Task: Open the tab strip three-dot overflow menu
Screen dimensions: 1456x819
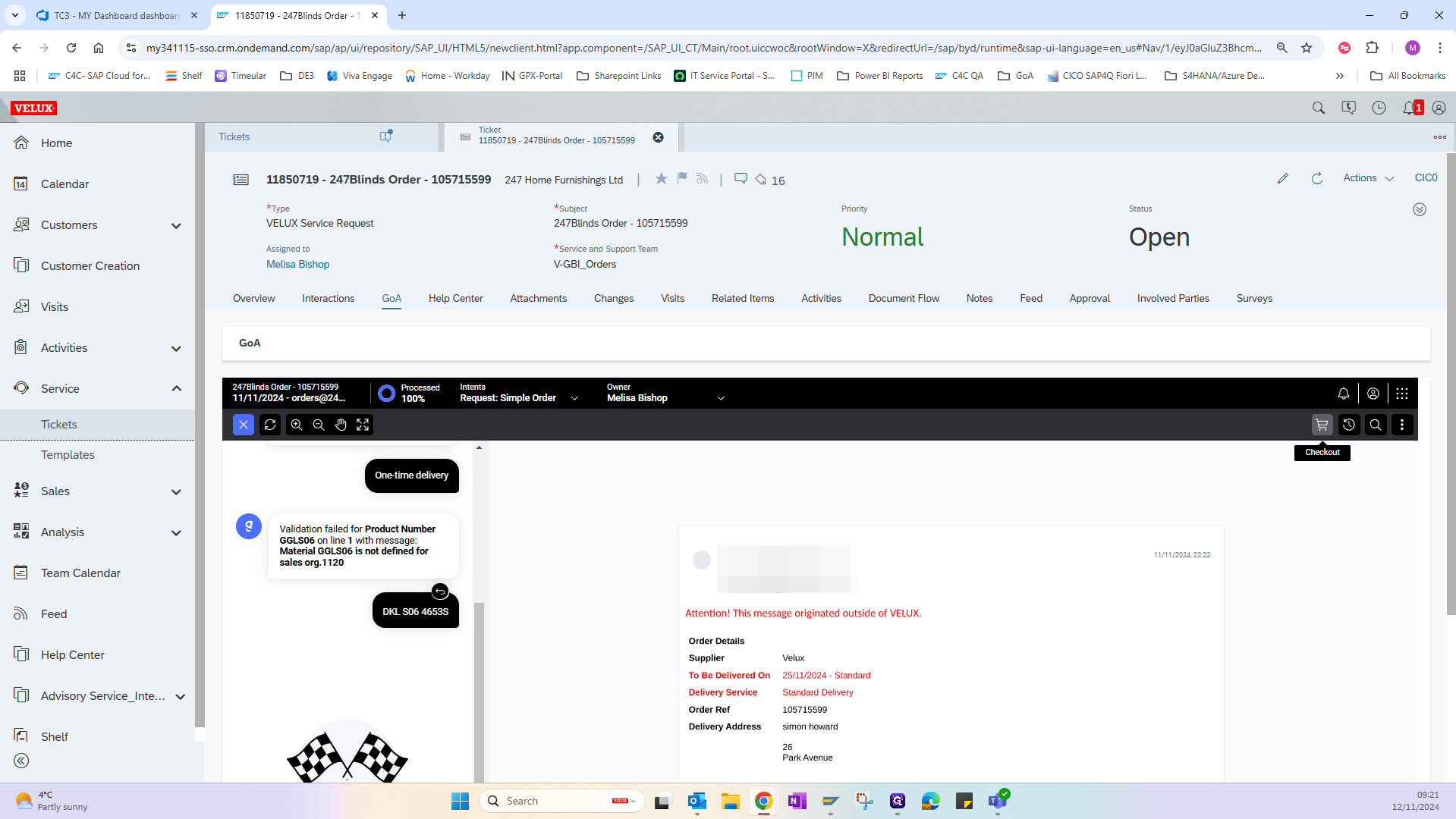Action: pyautogui.click(x=1439, y=137)
